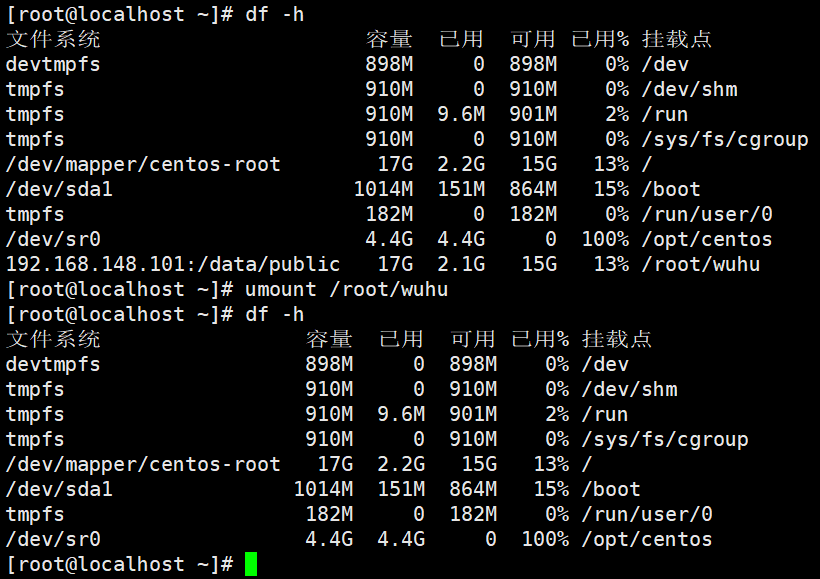Viewport: 820px width, 579px height.
Task: Select devtmpfs in the listing before umount
Action: tap(53, 64)
